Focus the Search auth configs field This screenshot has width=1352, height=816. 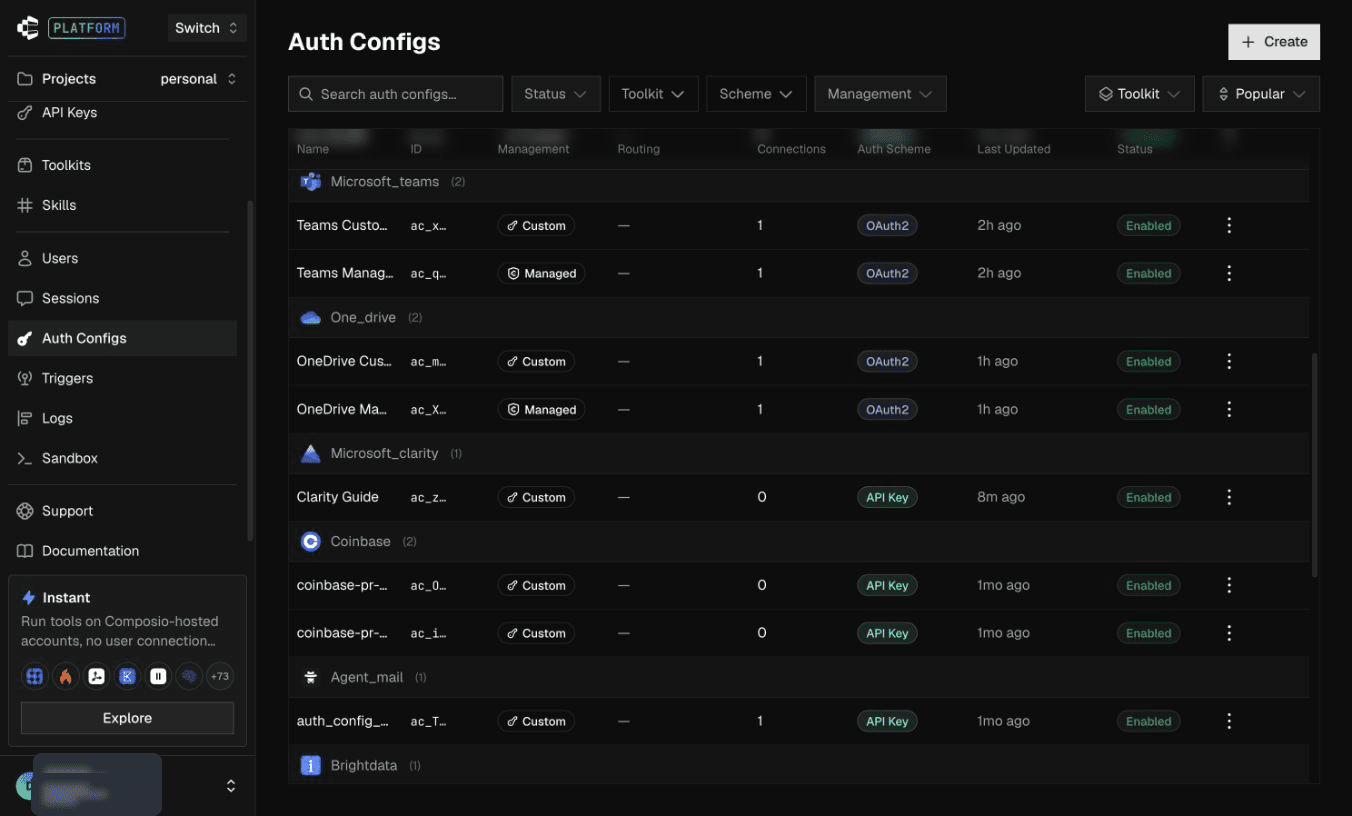(x=396, y=94)
